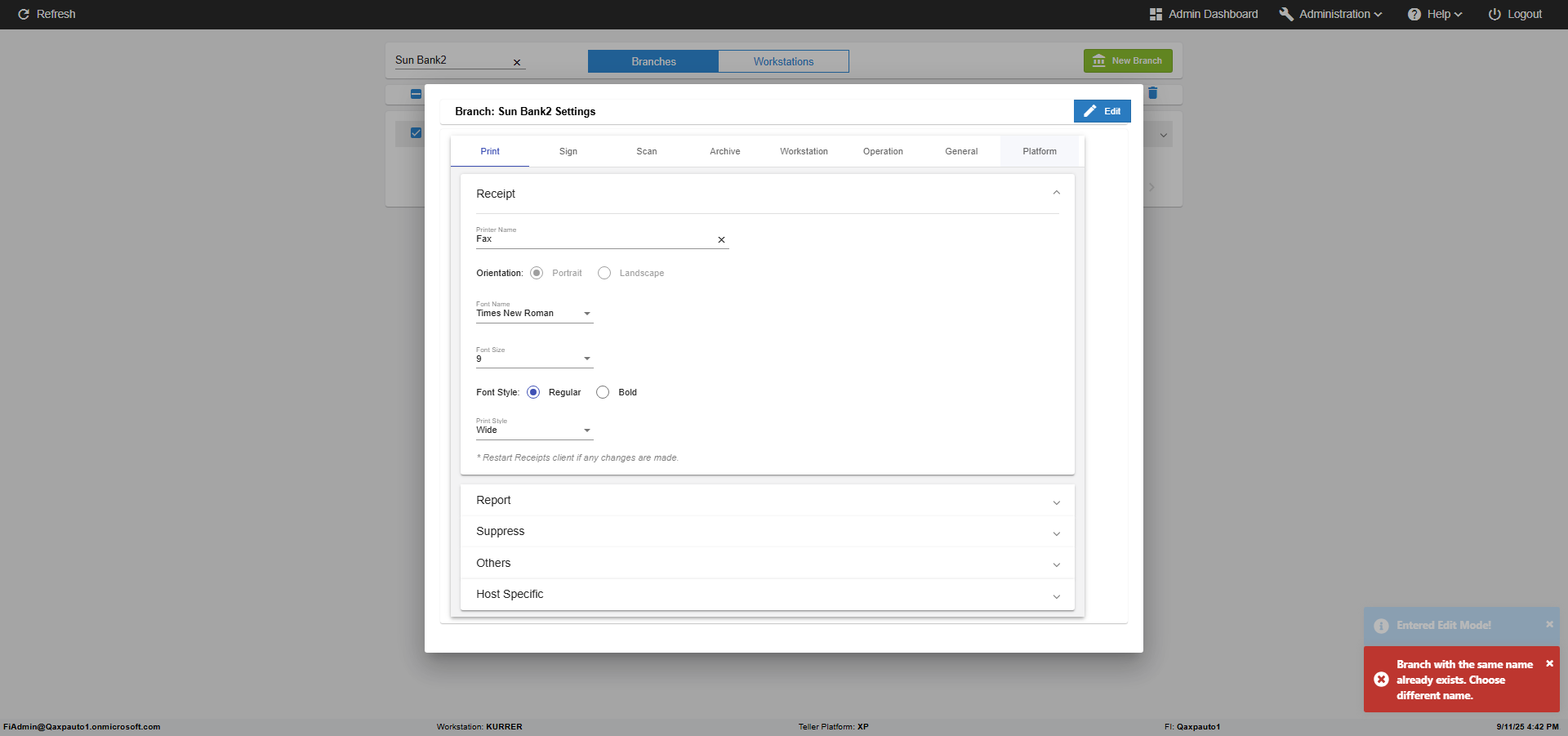Click the Administration wrench icon
The height and width of the screenshot is (736, 1568).
click(x=1286, y=15)
